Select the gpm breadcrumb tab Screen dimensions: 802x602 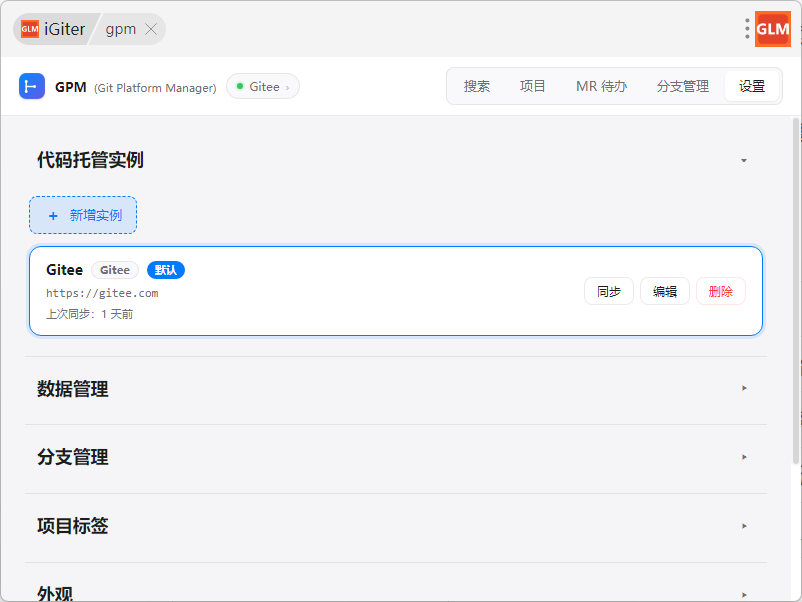[121, 29]
